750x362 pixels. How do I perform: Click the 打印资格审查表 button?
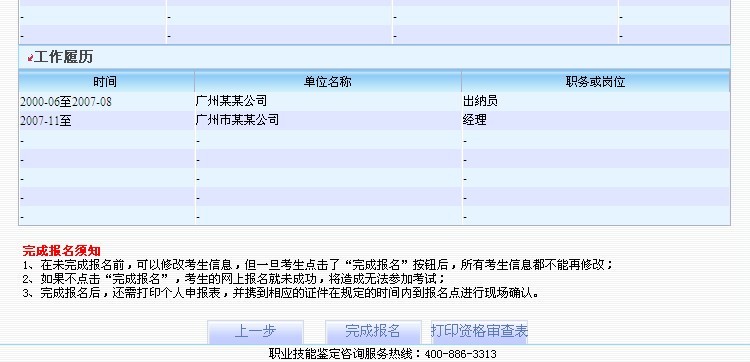pos(479,331)
